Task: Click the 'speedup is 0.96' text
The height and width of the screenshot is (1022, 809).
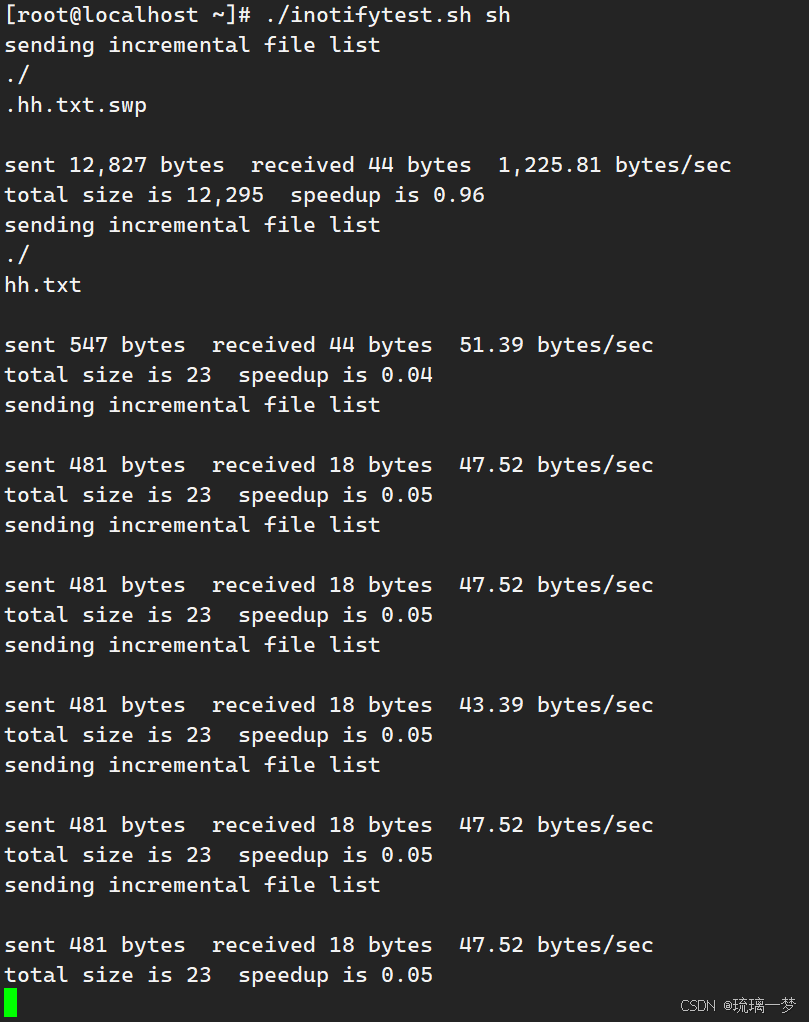Action: pos(387,195)
